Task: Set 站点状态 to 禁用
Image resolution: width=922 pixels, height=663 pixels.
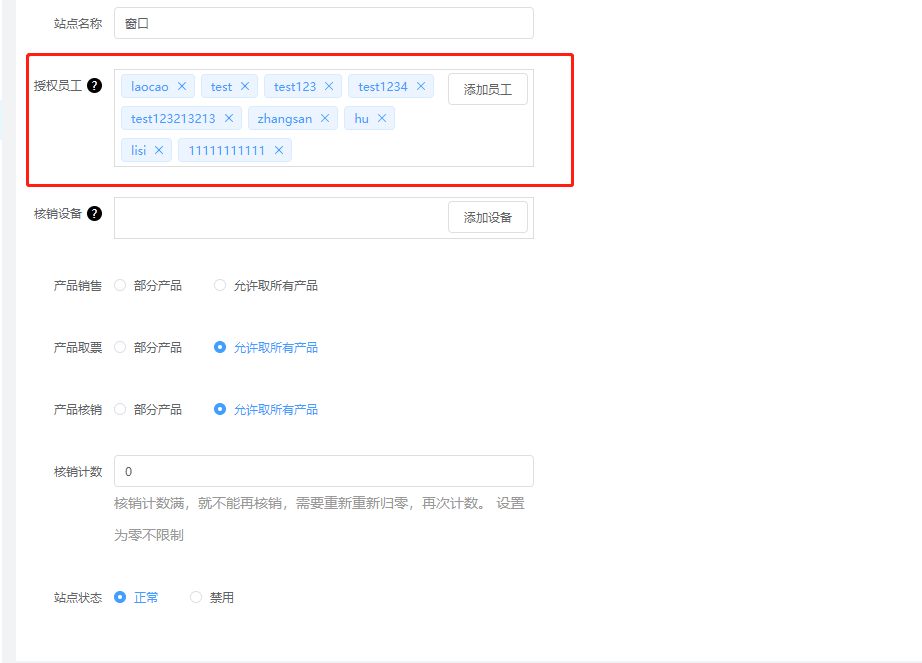Action: pyautogui.click(x=197, y=598)
